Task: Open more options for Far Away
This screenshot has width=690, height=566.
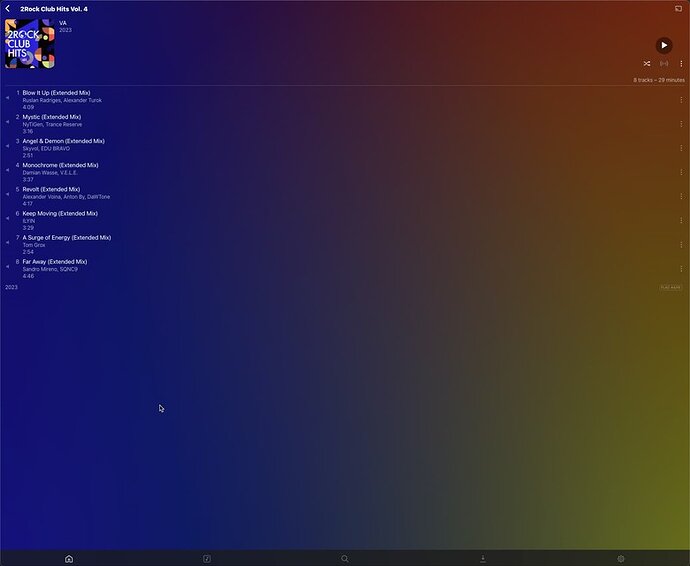Action: click(681, 269)
